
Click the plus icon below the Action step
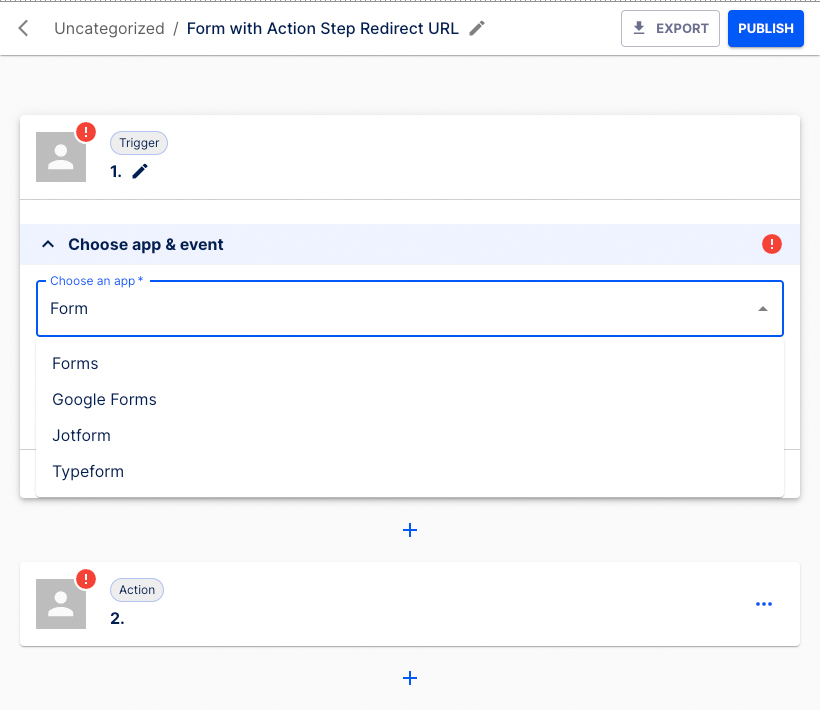click(x=410, y=678)
